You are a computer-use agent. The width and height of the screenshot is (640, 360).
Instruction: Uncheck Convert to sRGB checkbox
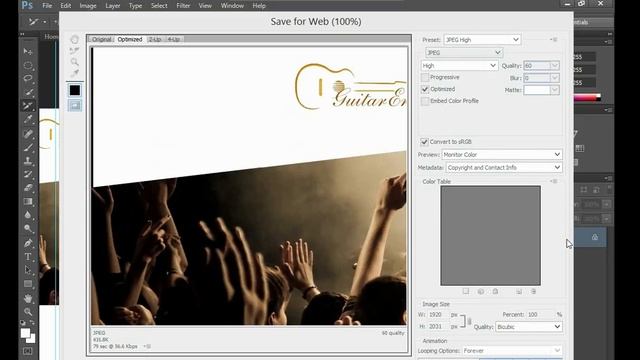(424, 142)
